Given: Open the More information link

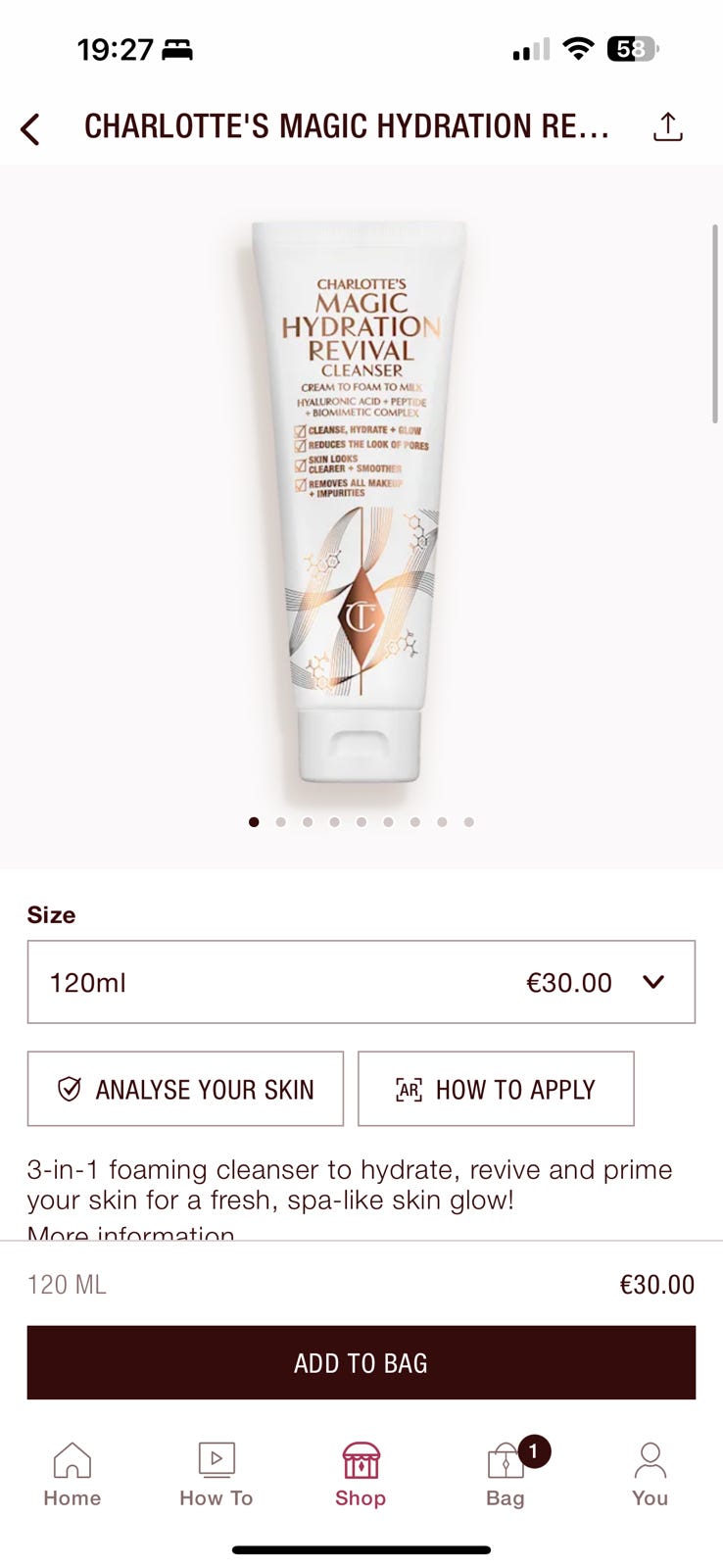Looking at the screenshot, I should coord(130,1233).
